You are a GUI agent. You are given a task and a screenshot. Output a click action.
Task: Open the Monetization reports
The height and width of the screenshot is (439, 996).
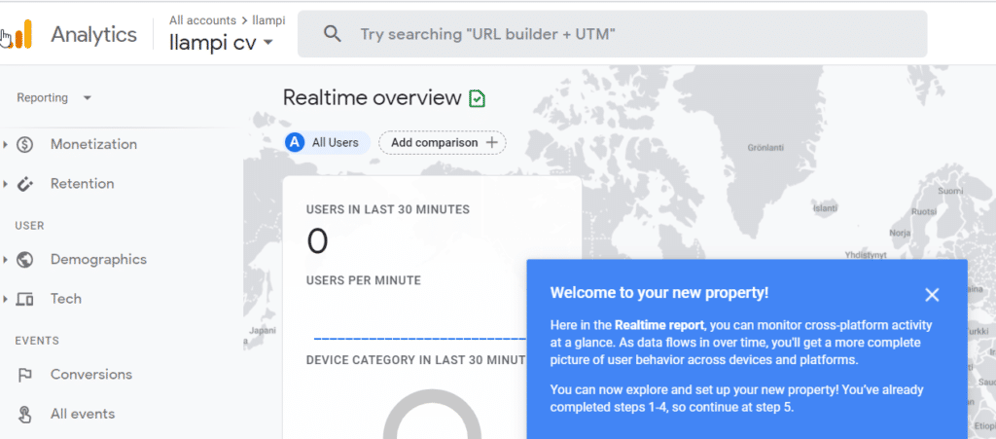pyautogui.click(x=93, y=145)
